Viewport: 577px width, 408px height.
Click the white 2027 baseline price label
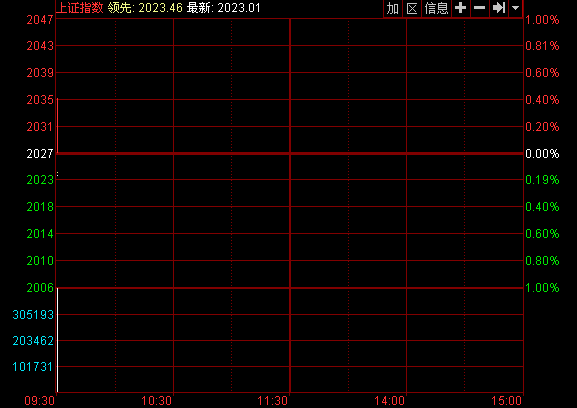(40, 153)
